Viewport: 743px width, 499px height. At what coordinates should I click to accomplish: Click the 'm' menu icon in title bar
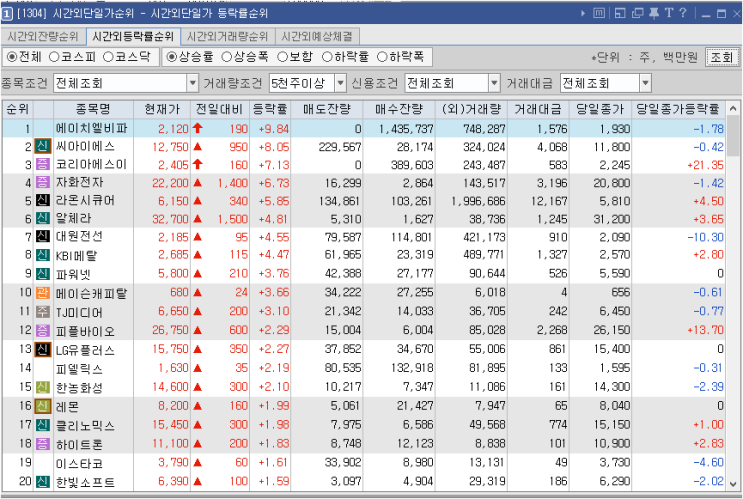tap(599, 13)
